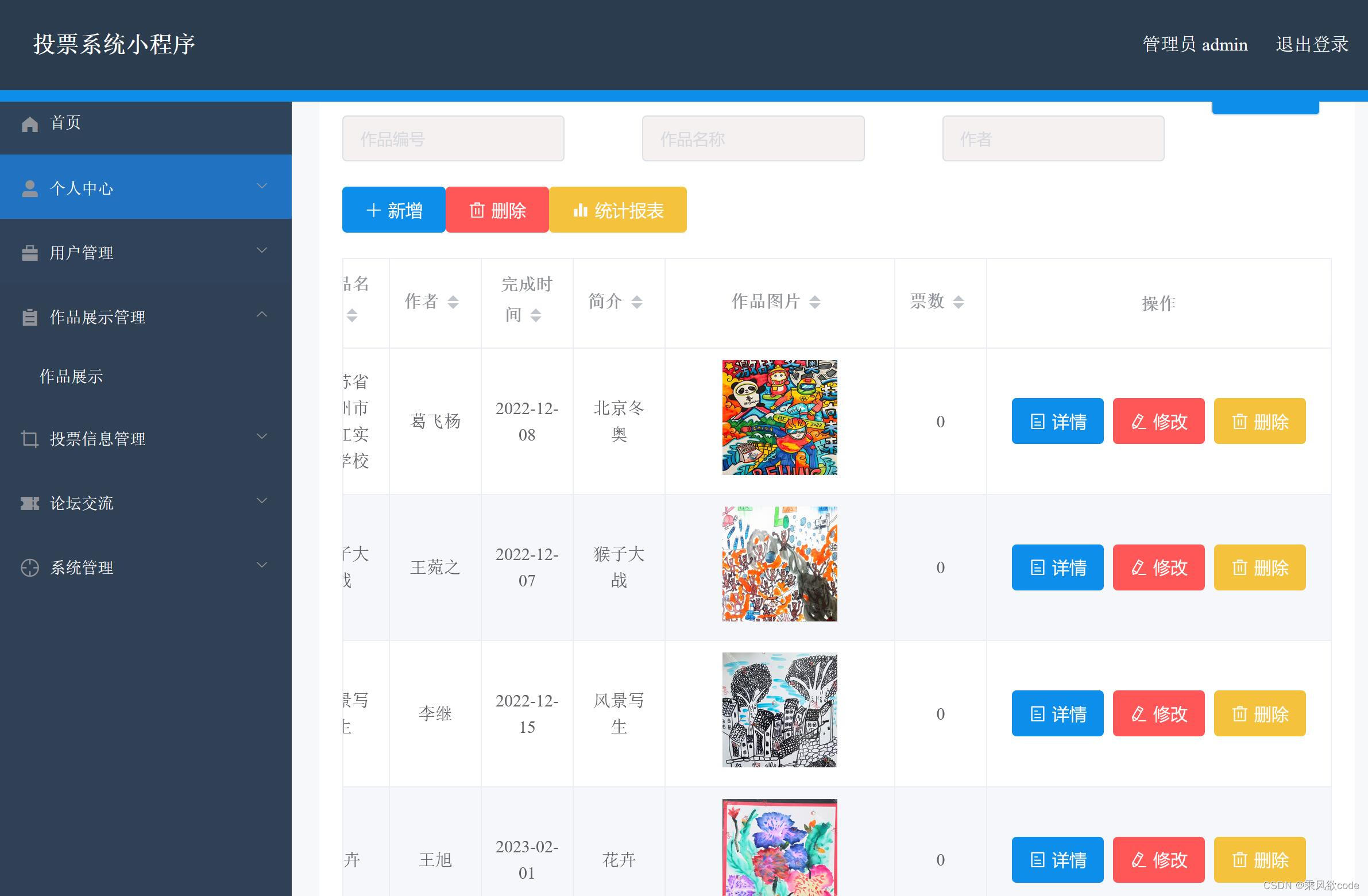Click the 猴子大战 artwork thumbnail

[779, 564]
